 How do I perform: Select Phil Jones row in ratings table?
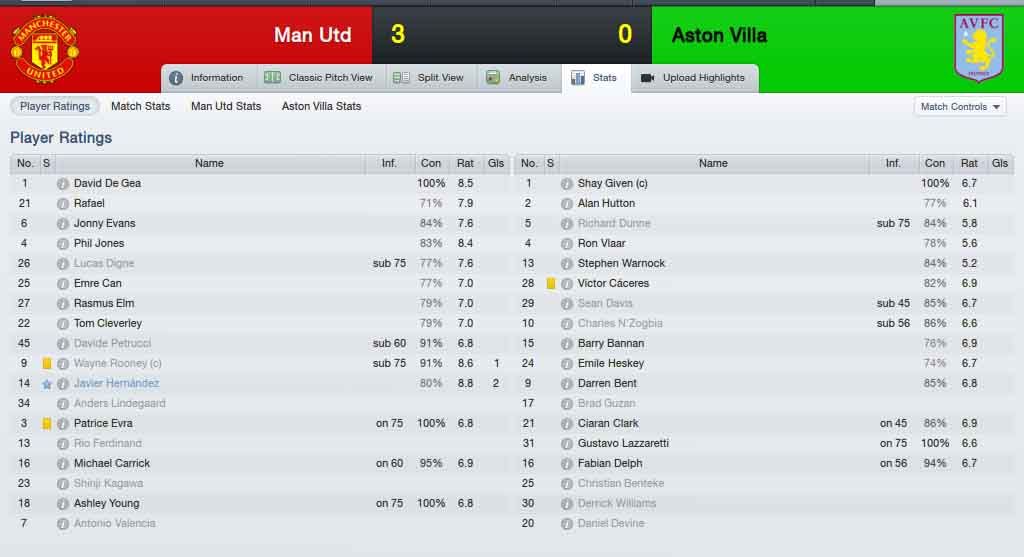click(x=261, y=244)
